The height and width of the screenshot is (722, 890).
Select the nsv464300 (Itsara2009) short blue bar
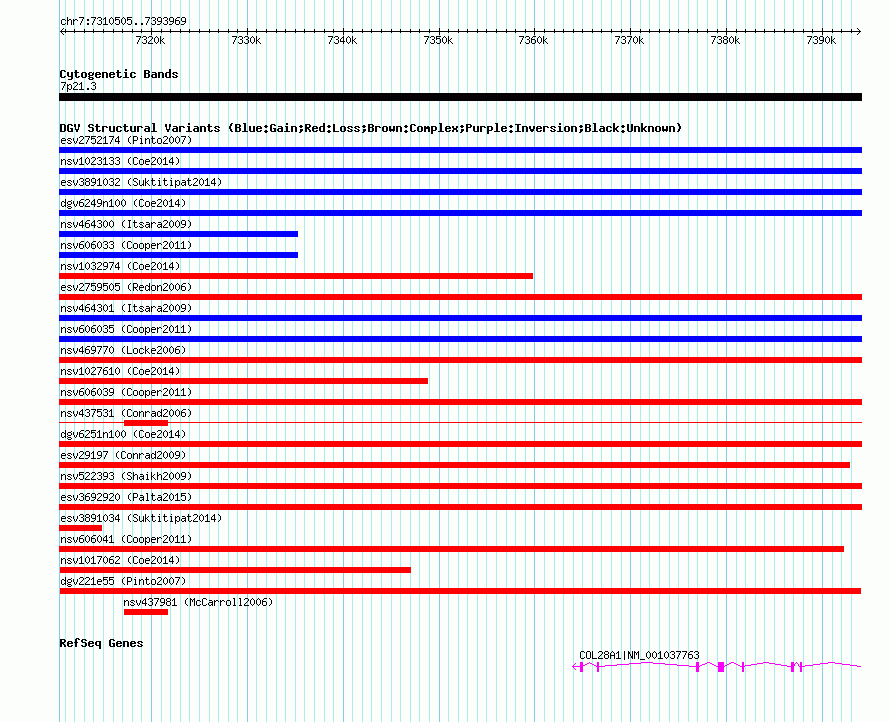(x=178, y=234)
